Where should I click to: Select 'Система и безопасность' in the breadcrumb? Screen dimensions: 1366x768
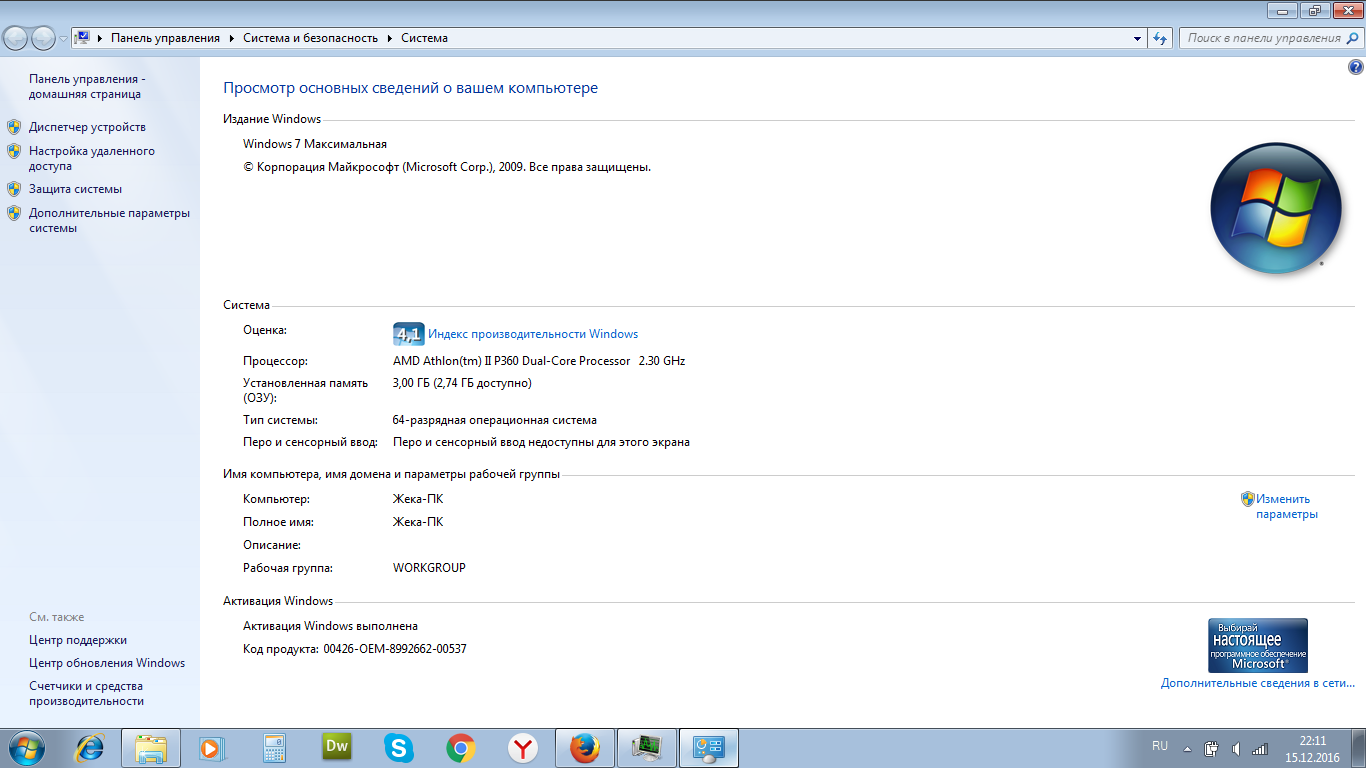click(310, 38)
